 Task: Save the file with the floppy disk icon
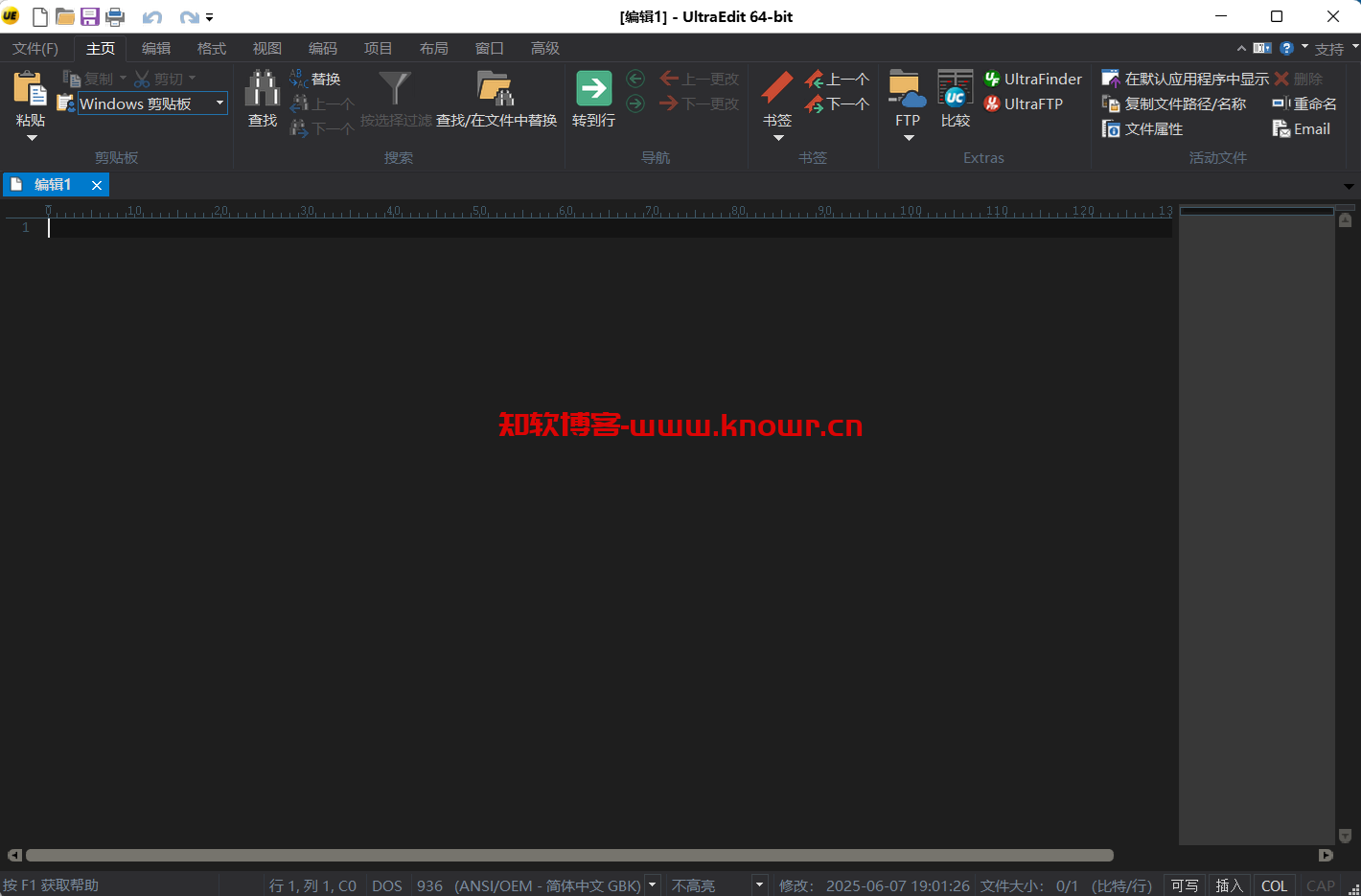click(90, 16)
